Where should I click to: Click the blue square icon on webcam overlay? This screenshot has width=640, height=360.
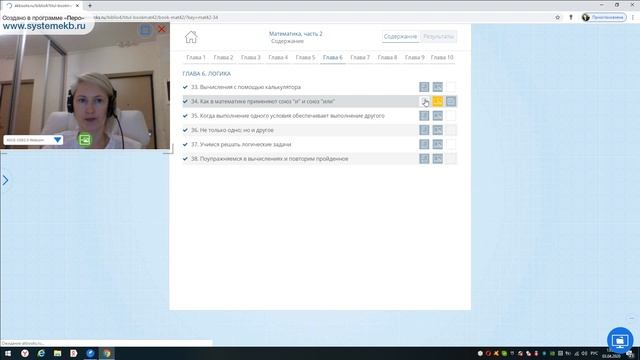click(x=145, y=30)
